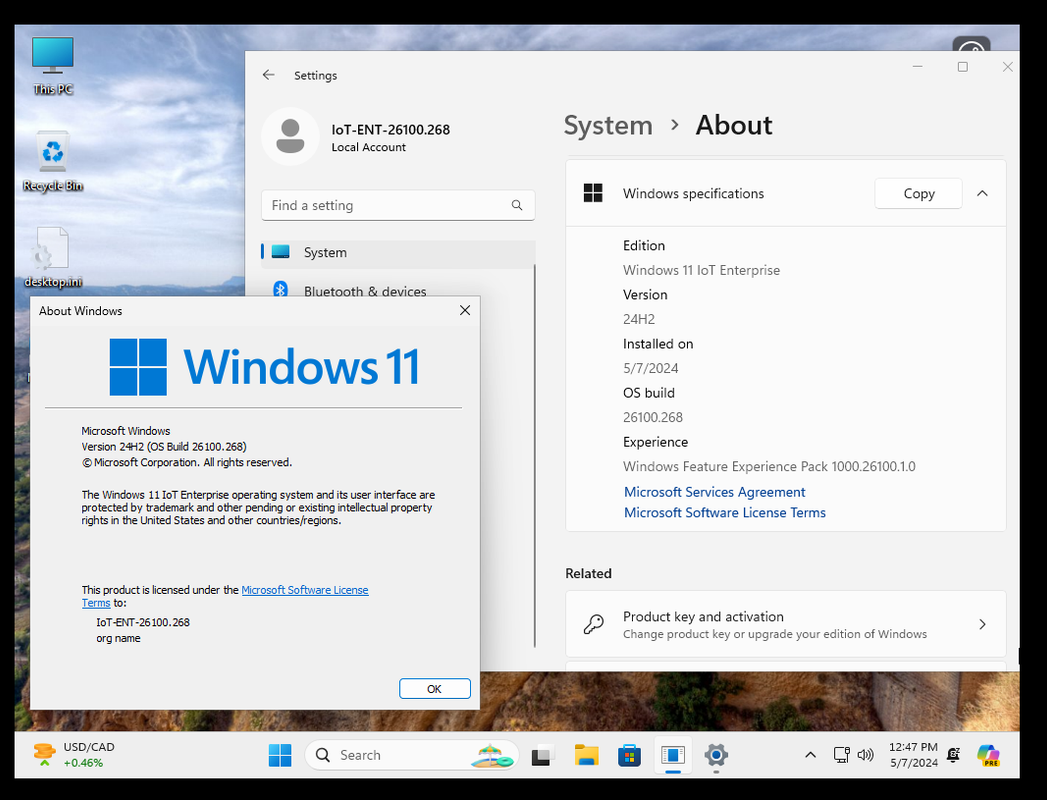This screenshot has width=1047, height=800.
Task: Open Product key and activation
Action: pos(785,624)
